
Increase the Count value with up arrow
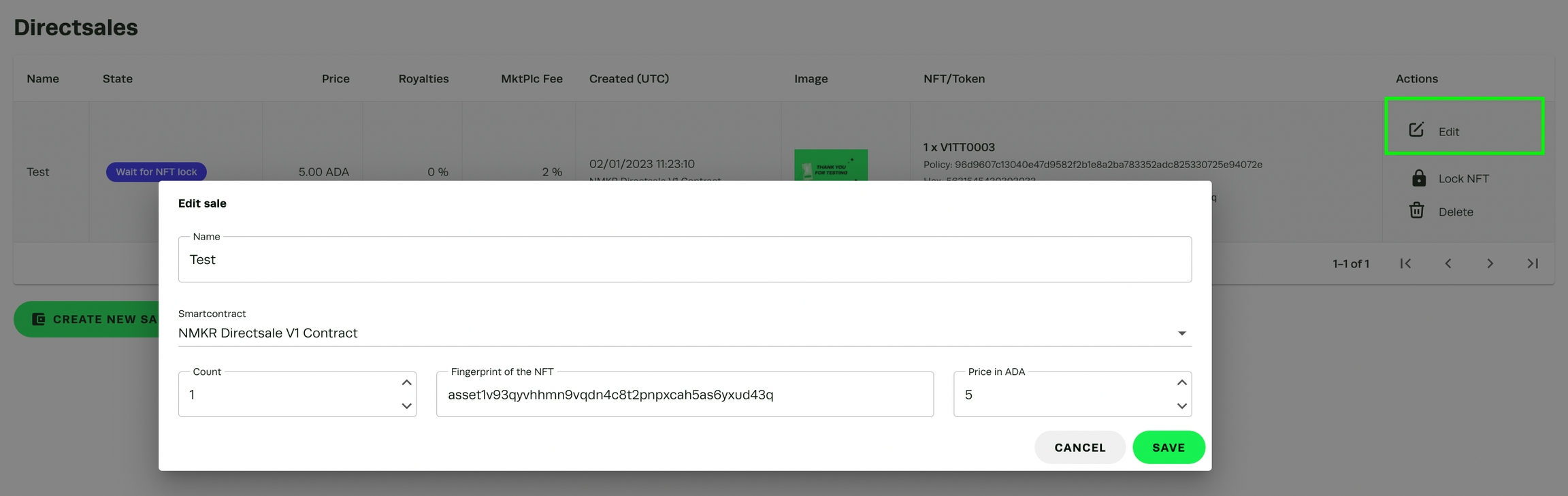click(x=406, y=382)
